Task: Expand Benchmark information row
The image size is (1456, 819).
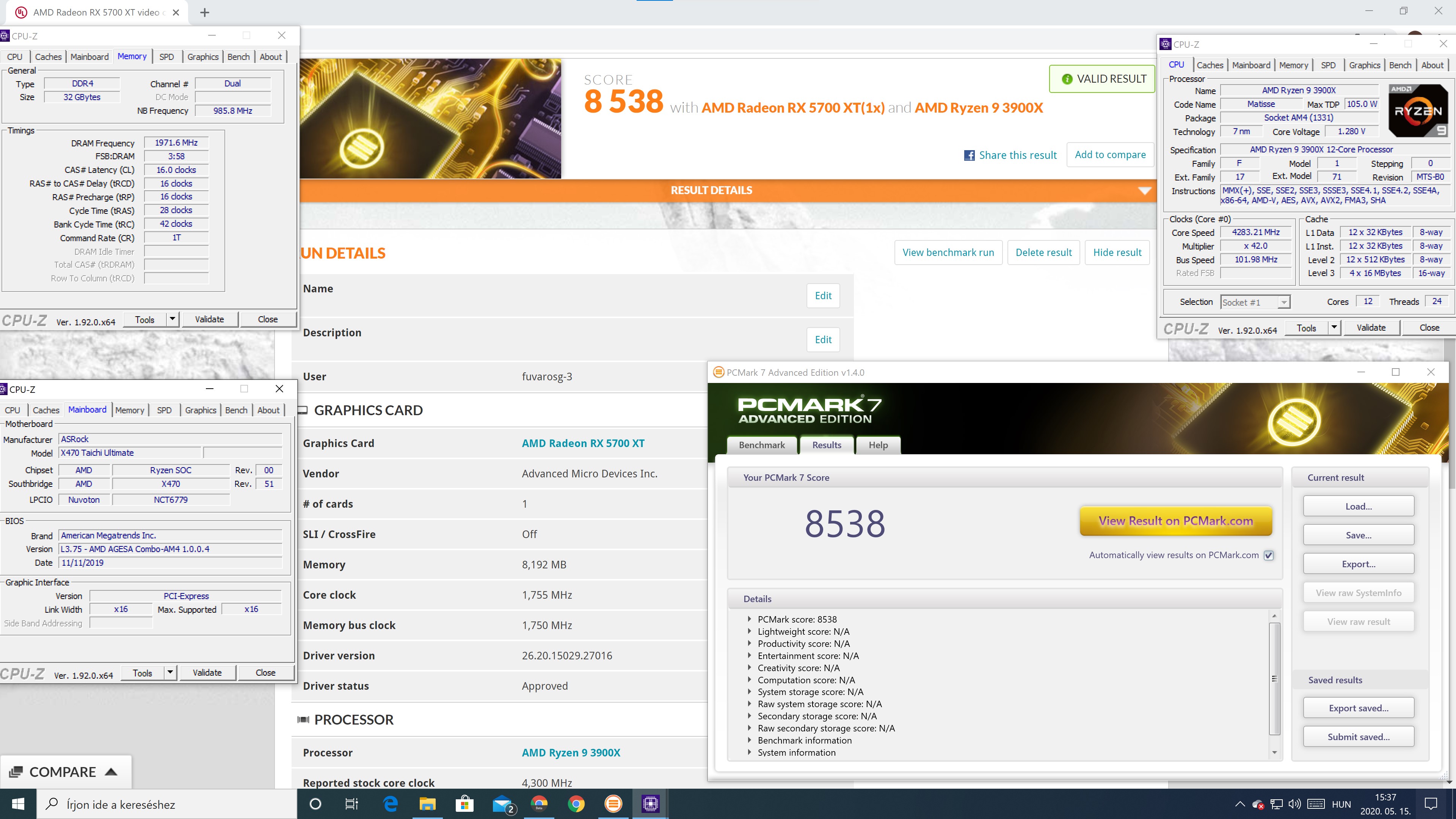Action: click(x=750, y=740)
